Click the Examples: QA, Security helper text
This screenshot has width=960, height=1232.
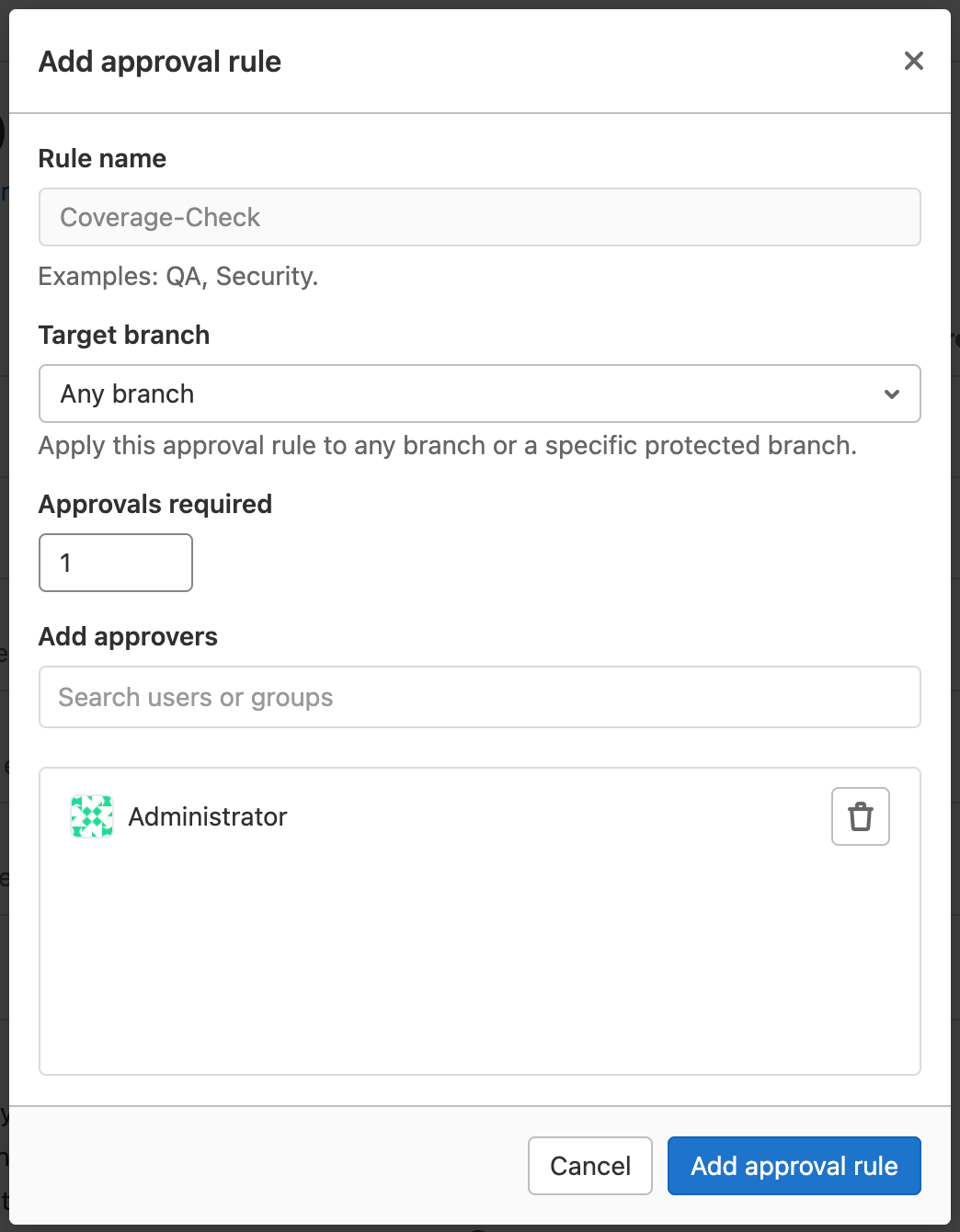tap(177, 276)
